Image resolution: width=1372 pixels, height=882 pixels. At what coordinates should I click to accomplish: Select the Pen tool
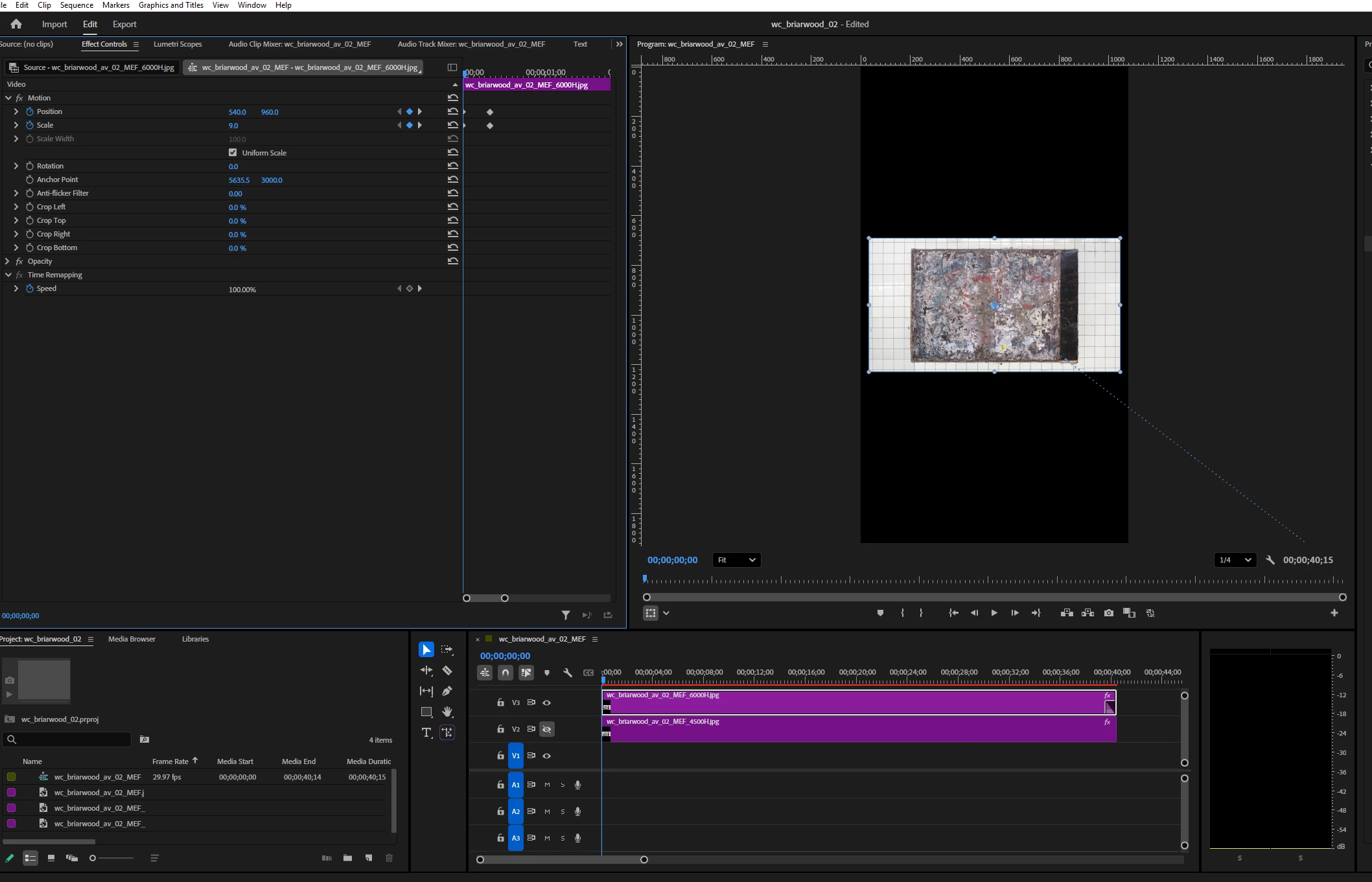(x=447, y=691)
